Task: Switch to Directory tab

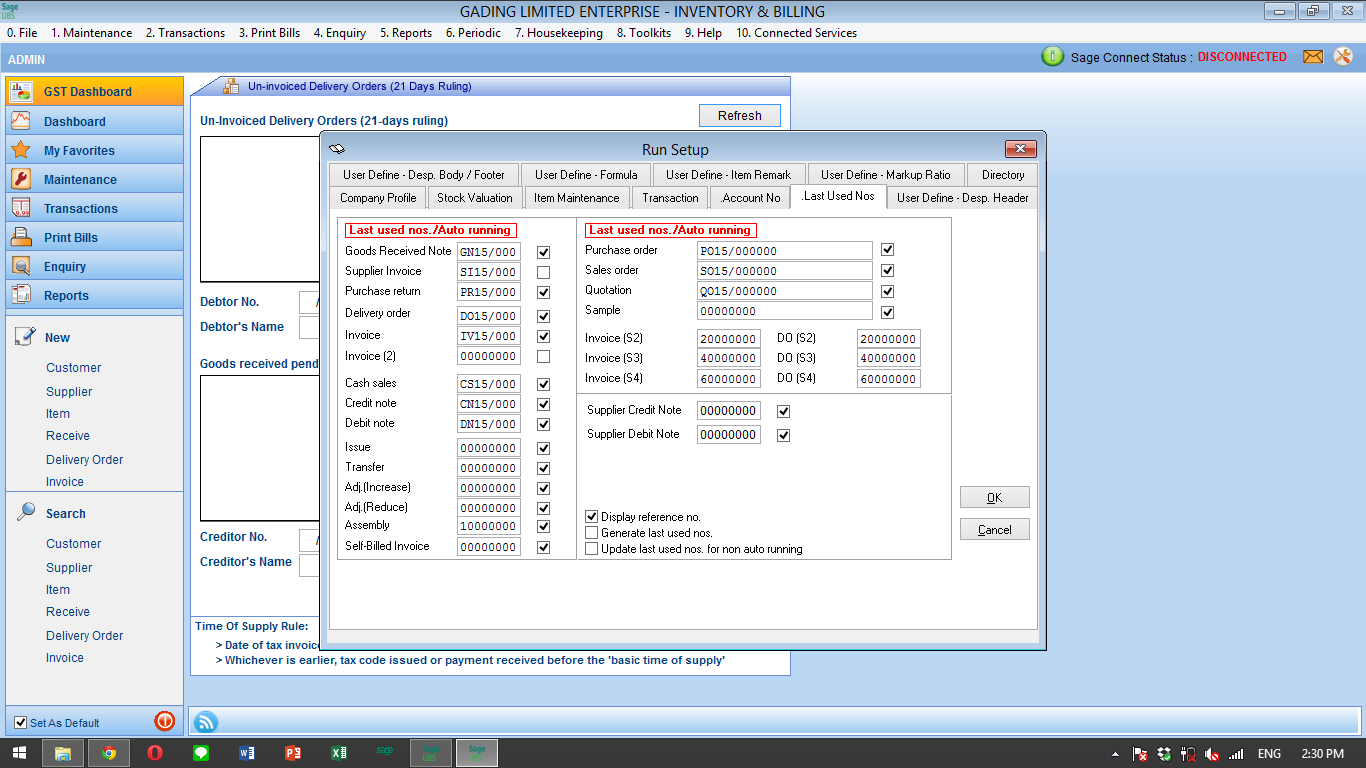Action: pos(1003,174)
